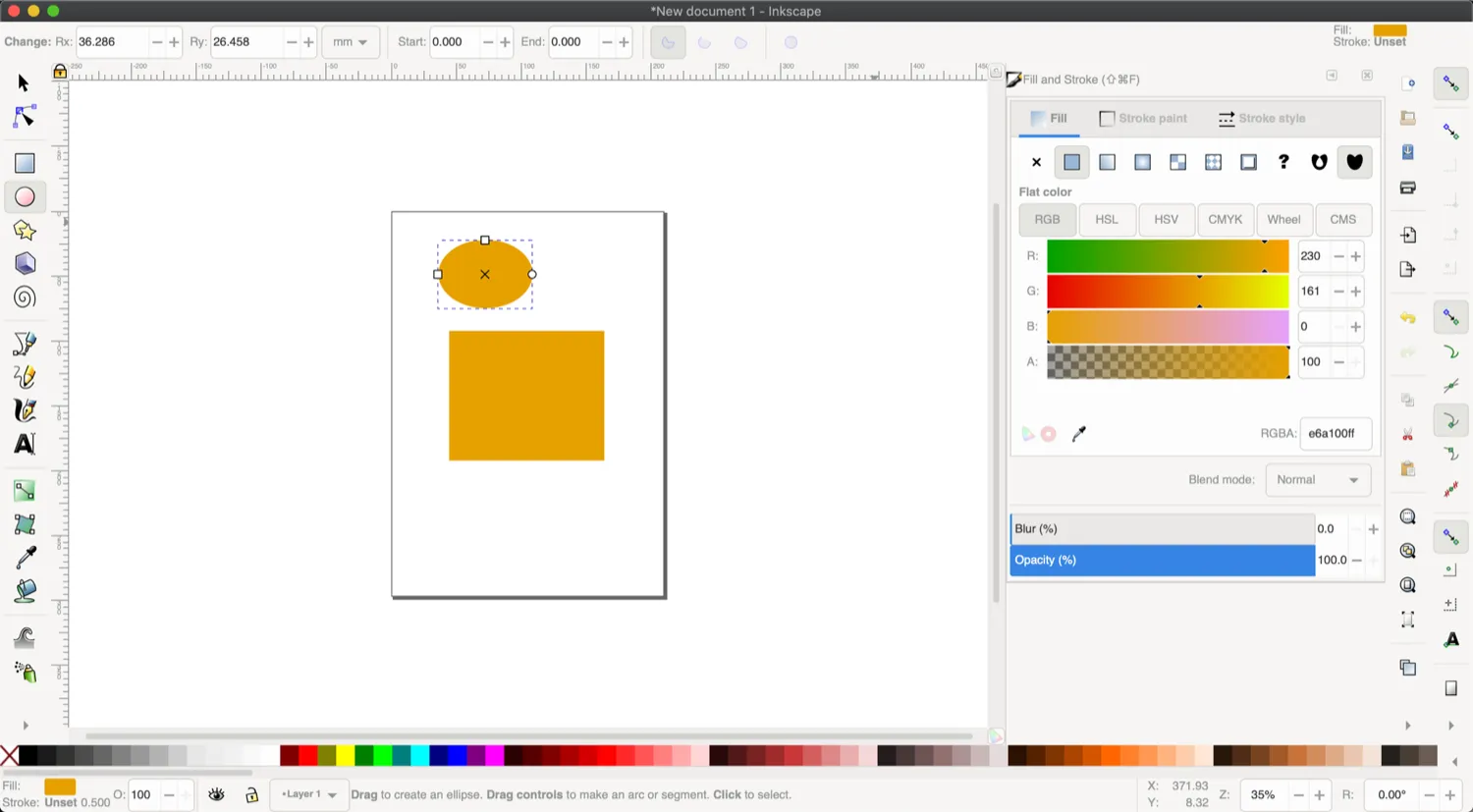
Task: Switch to the Stroke paint tab
Action: point(1142,118)
